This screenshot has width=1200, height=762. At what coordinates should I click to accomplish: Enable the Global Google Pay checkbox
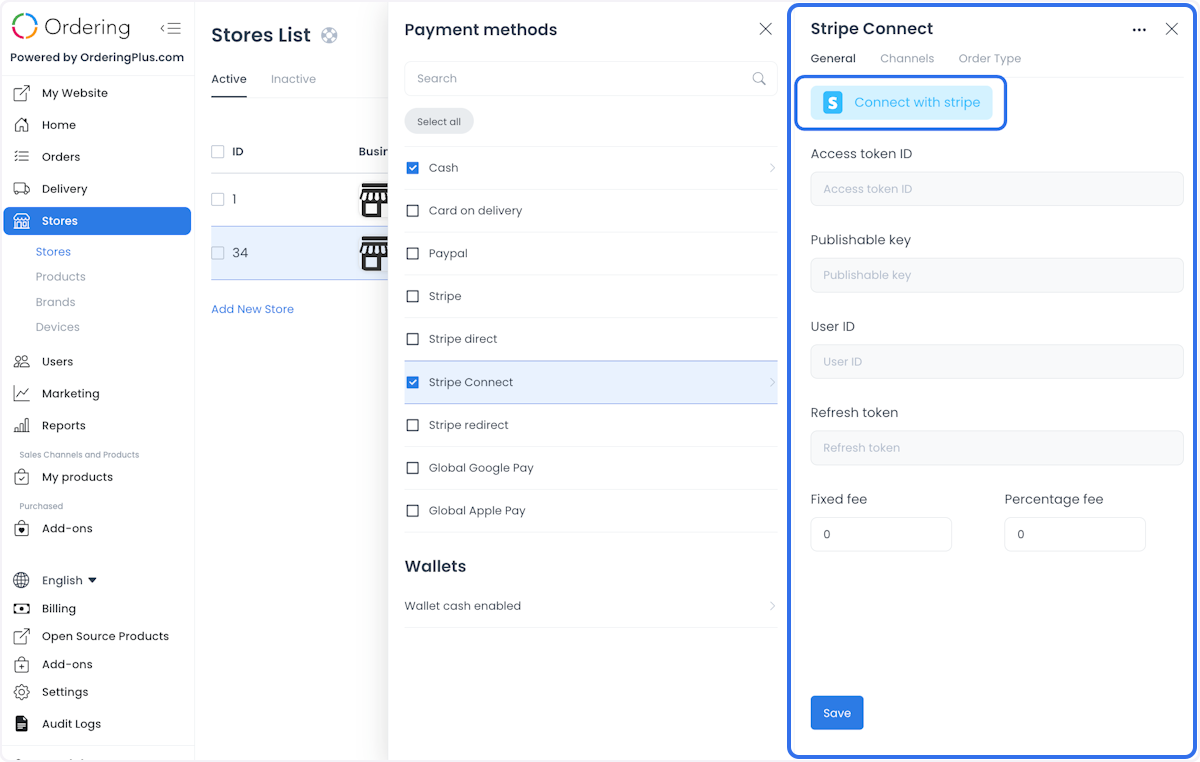pos(413,468)
